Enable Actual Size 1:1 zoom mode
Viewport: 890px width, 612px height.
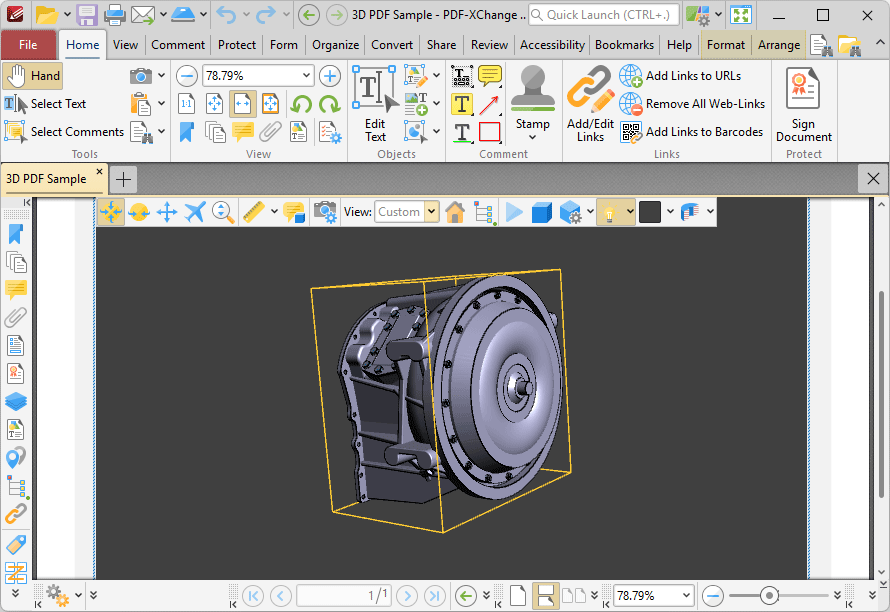coord(186,104)
